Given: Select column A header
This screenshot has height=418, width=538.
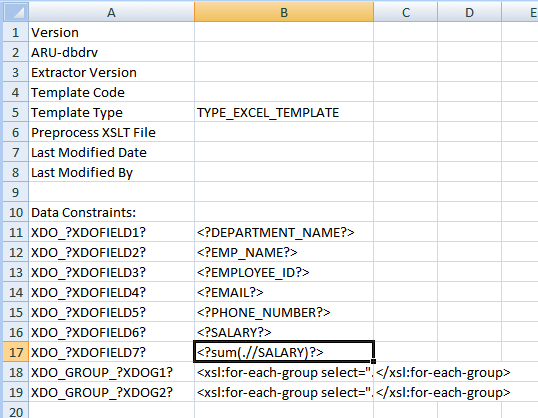Looking at the screenshot, I should (x=111, y=12).
